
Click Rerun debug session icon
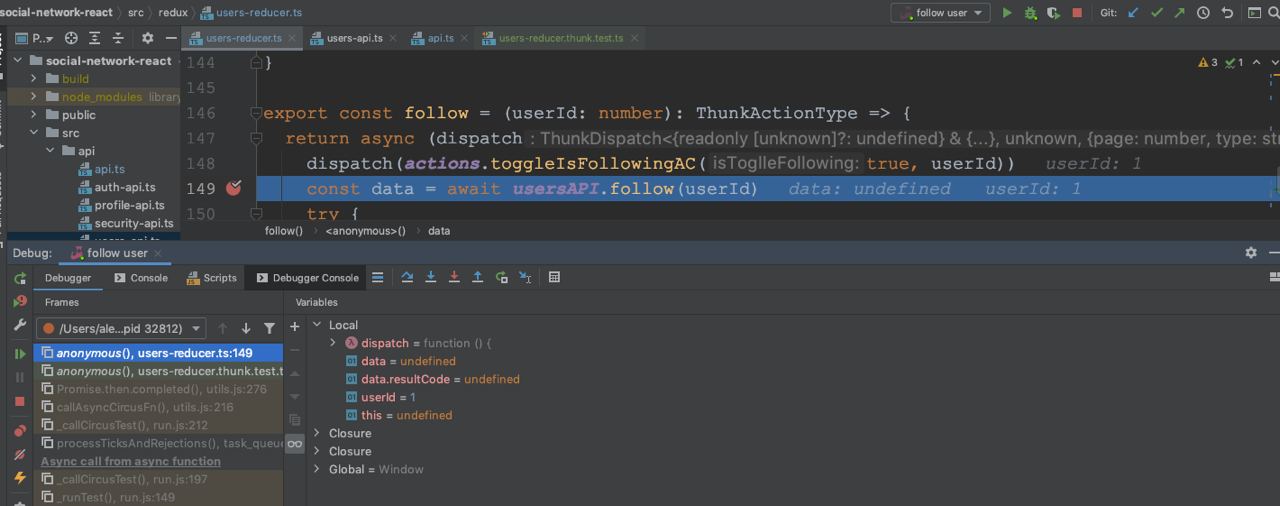[x=19, y=279]
